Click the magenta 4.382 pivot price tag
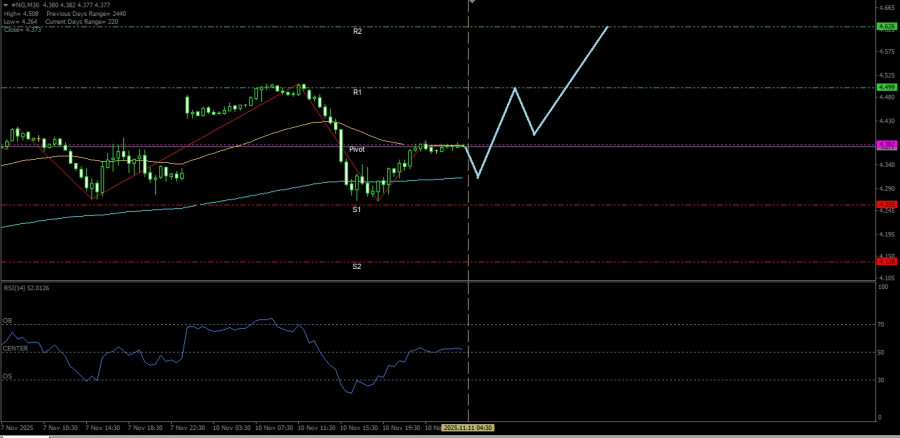 [885, 145]
